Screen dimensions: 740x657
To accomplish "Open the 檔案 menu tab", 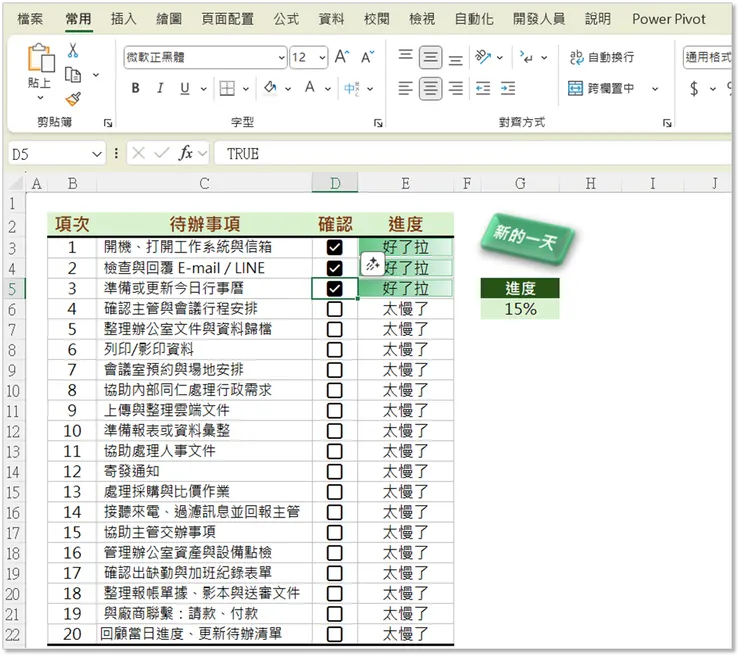I will point(30,19).
